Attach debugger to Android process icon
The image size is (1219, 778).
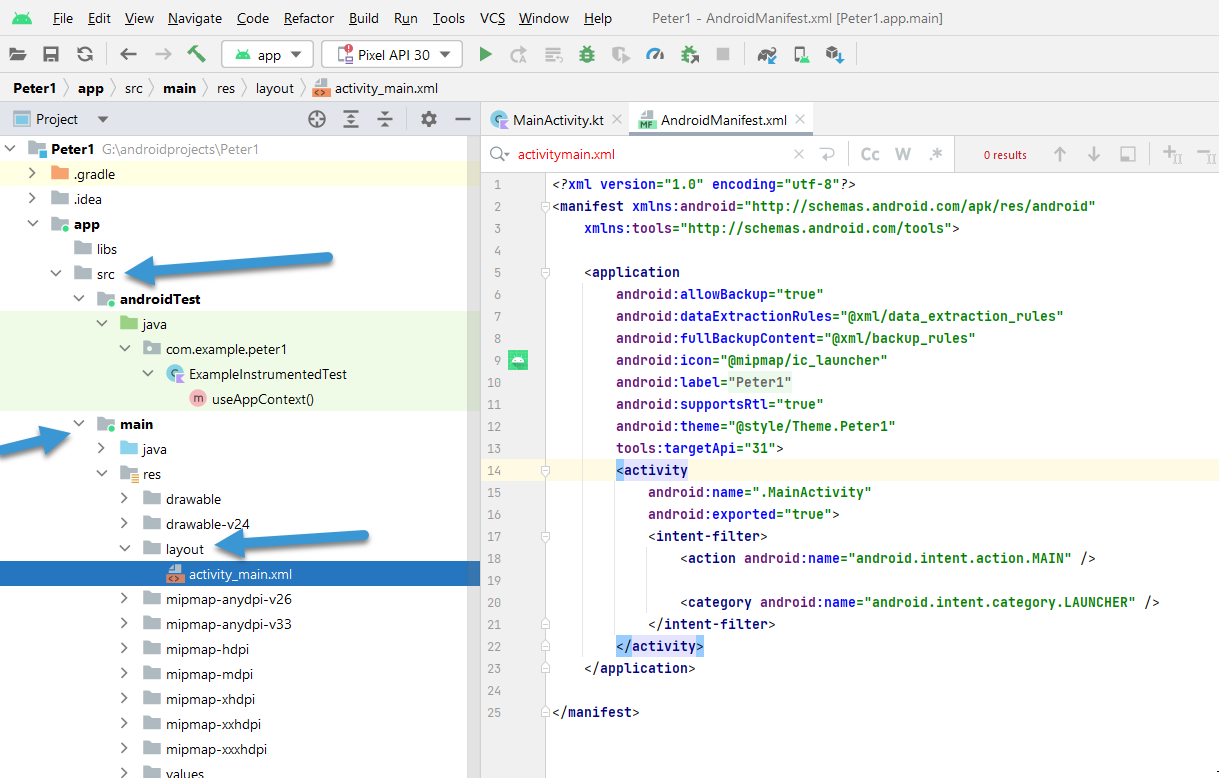(x=690, y=55)
